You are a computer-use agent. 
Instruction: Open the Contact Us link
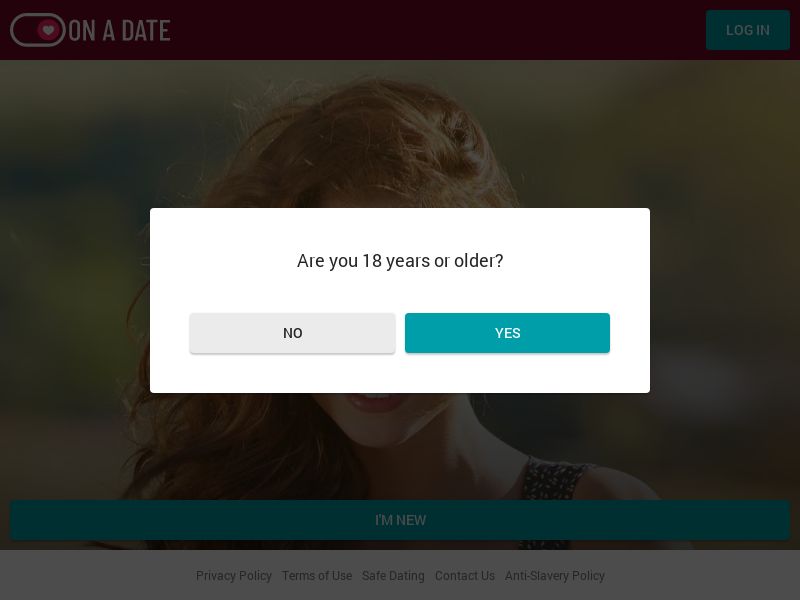(x=465, y=576)
